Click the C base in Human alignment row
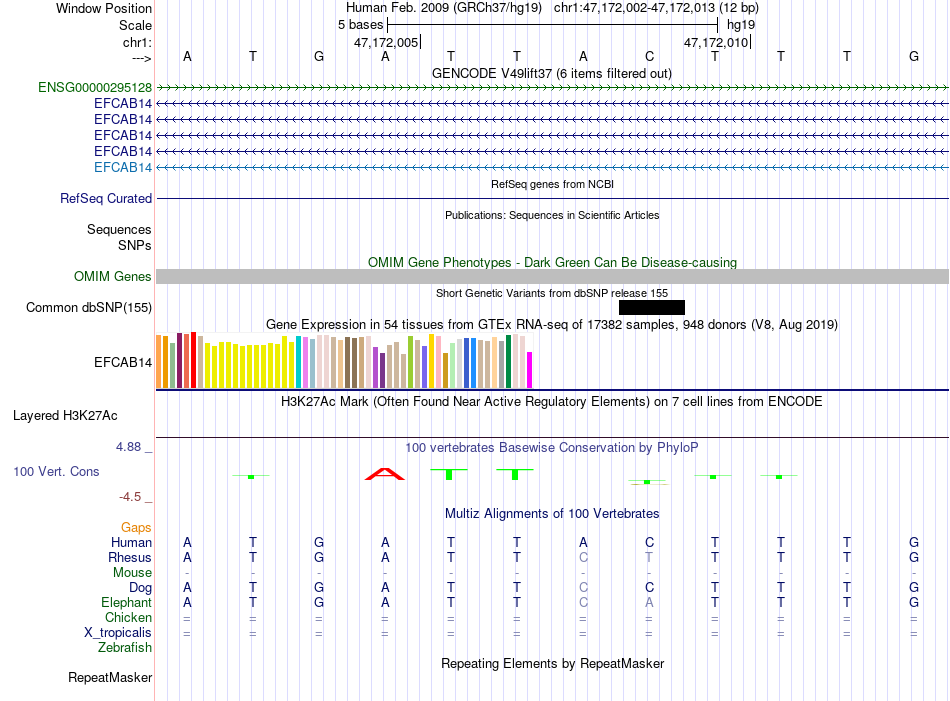This screenshot has width=950, height=701. click(649, 542)
